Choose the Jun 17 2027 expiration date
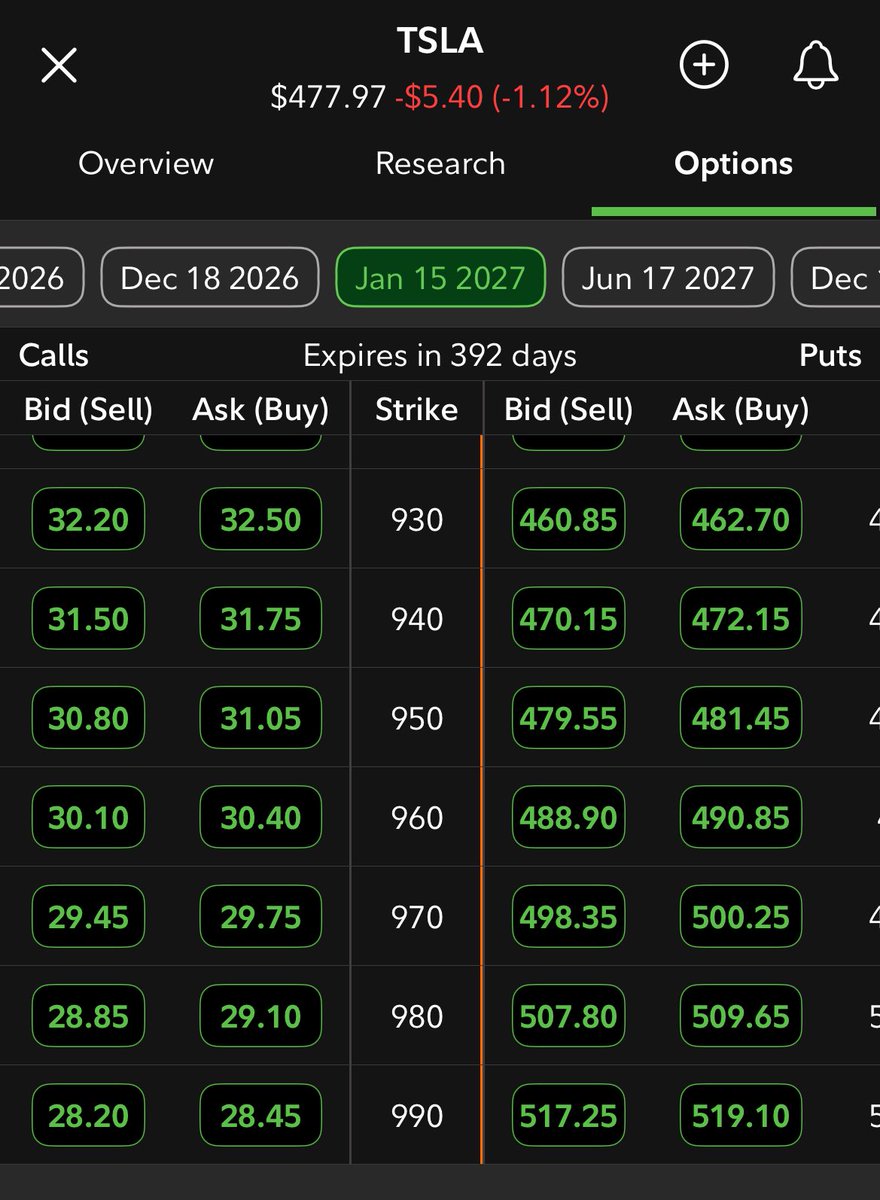880x1200 pixels. [667, 278]
